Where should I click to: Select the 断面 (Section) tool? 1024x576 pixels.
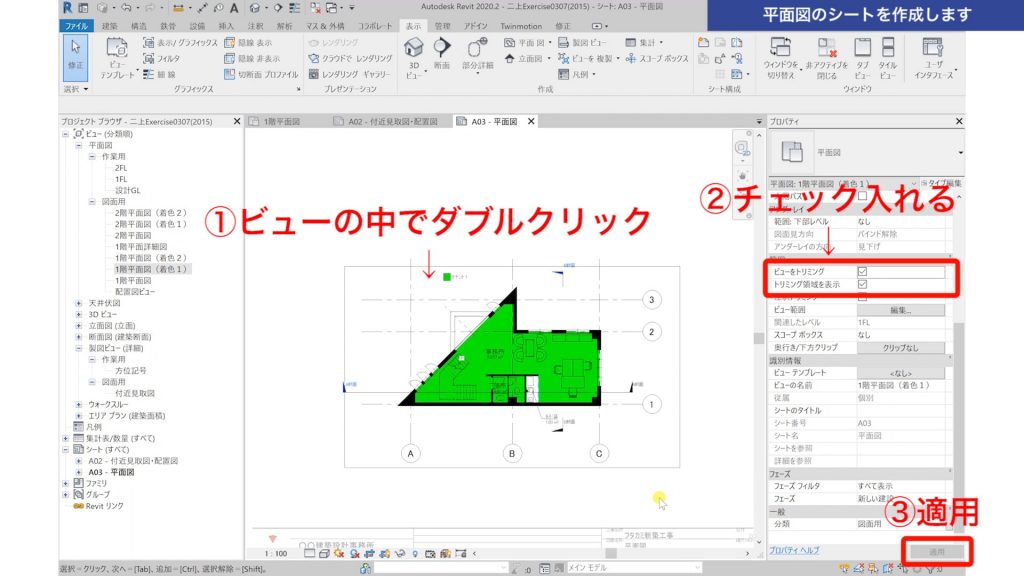click(x=441, y=50)
